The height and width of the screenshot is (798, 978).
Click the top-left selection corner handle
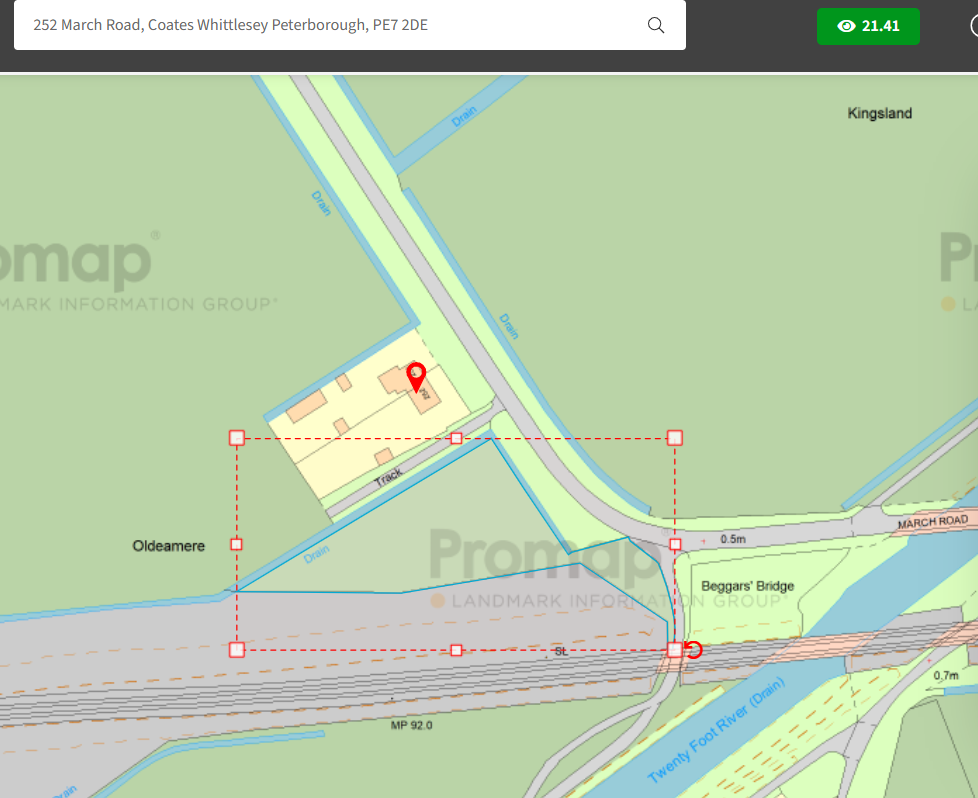point(236,438)
